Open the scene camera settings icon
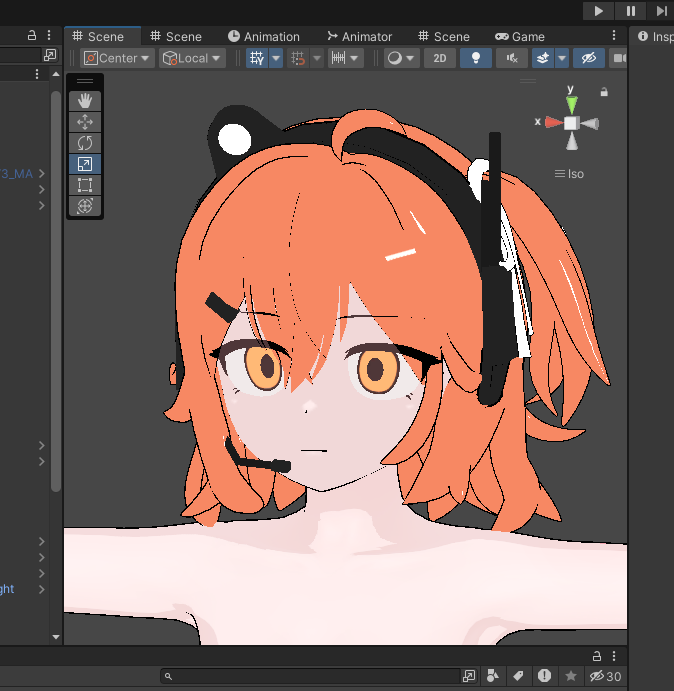 click(618, 58)
